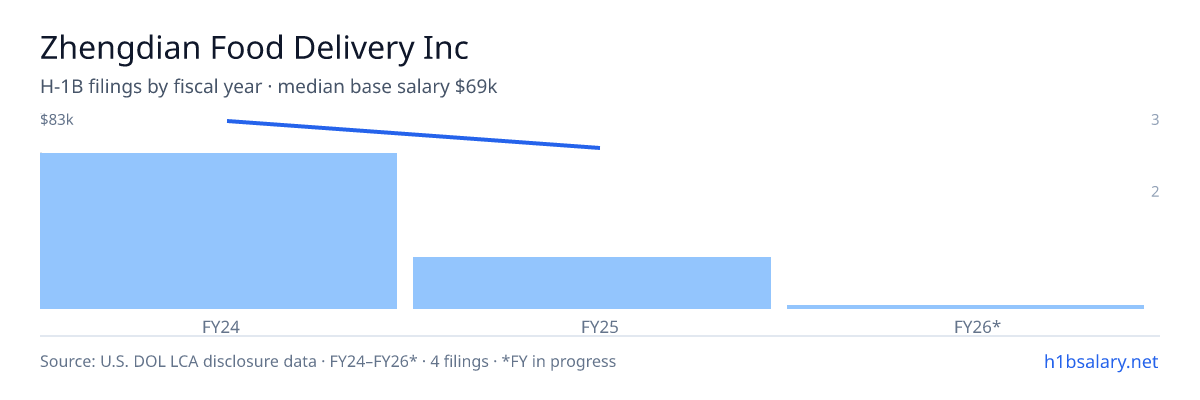The height and width of the screenshot is (400, 1200).
Task: Select the FY25 filings bar
Action: click(592, 283)
